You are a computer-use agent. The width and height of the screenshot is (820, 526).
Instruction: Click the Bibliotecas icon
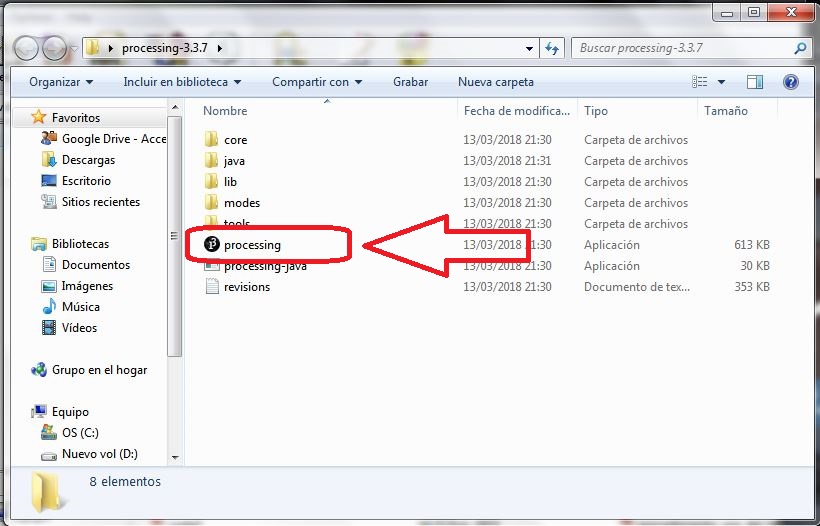39,244
